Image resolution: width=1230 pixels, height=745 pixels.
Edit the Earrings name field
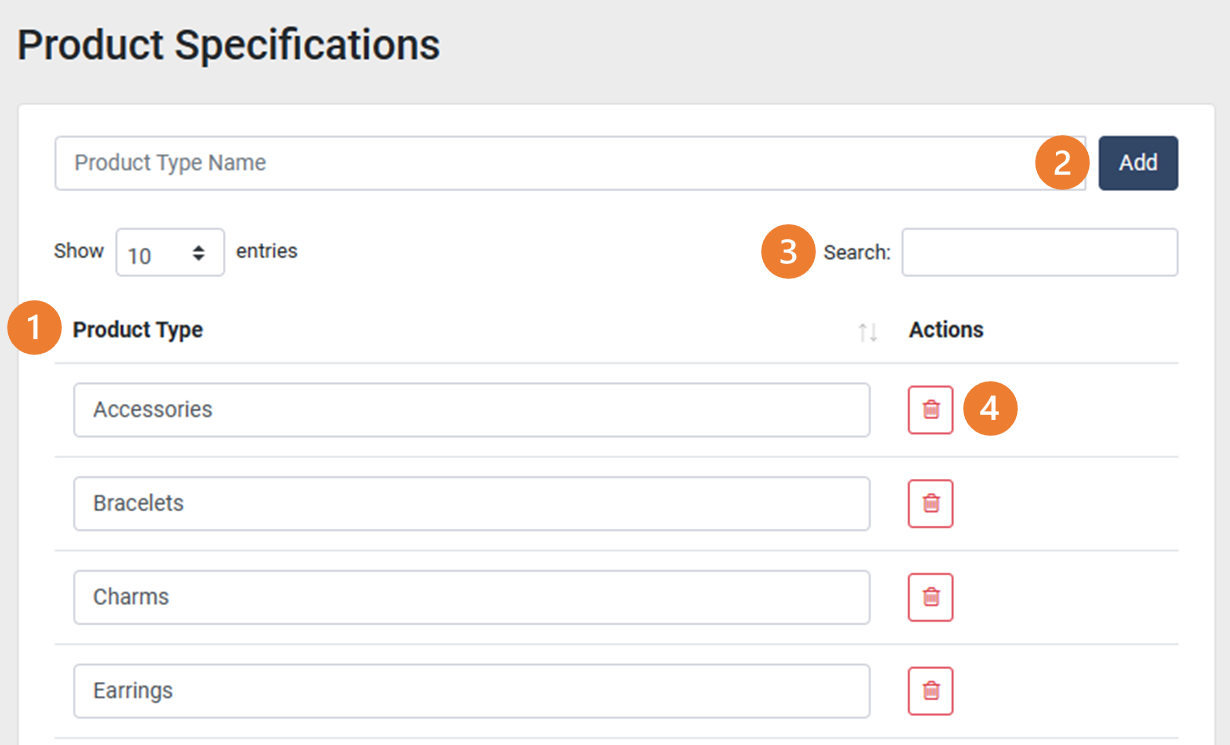pyautogui.click(x=470, y=690)
